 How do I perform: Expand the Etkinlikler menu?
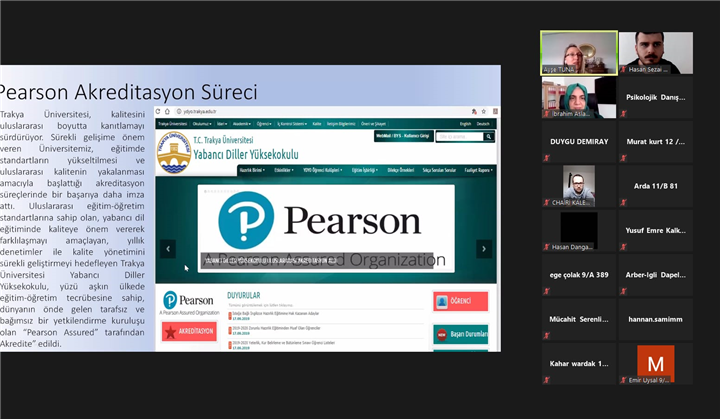pyautogui.click(x=284, y=170)
